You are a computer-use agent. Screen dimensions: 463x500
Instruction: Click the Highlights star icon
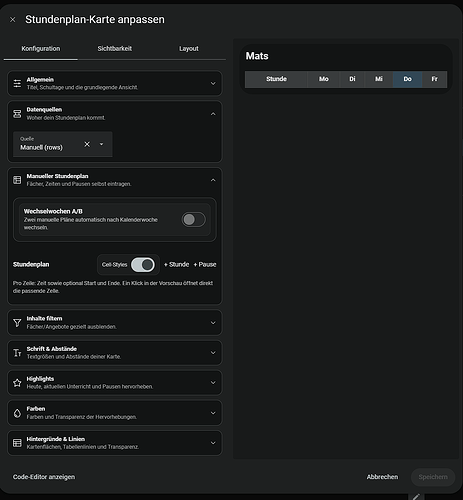tap(17, 383)
